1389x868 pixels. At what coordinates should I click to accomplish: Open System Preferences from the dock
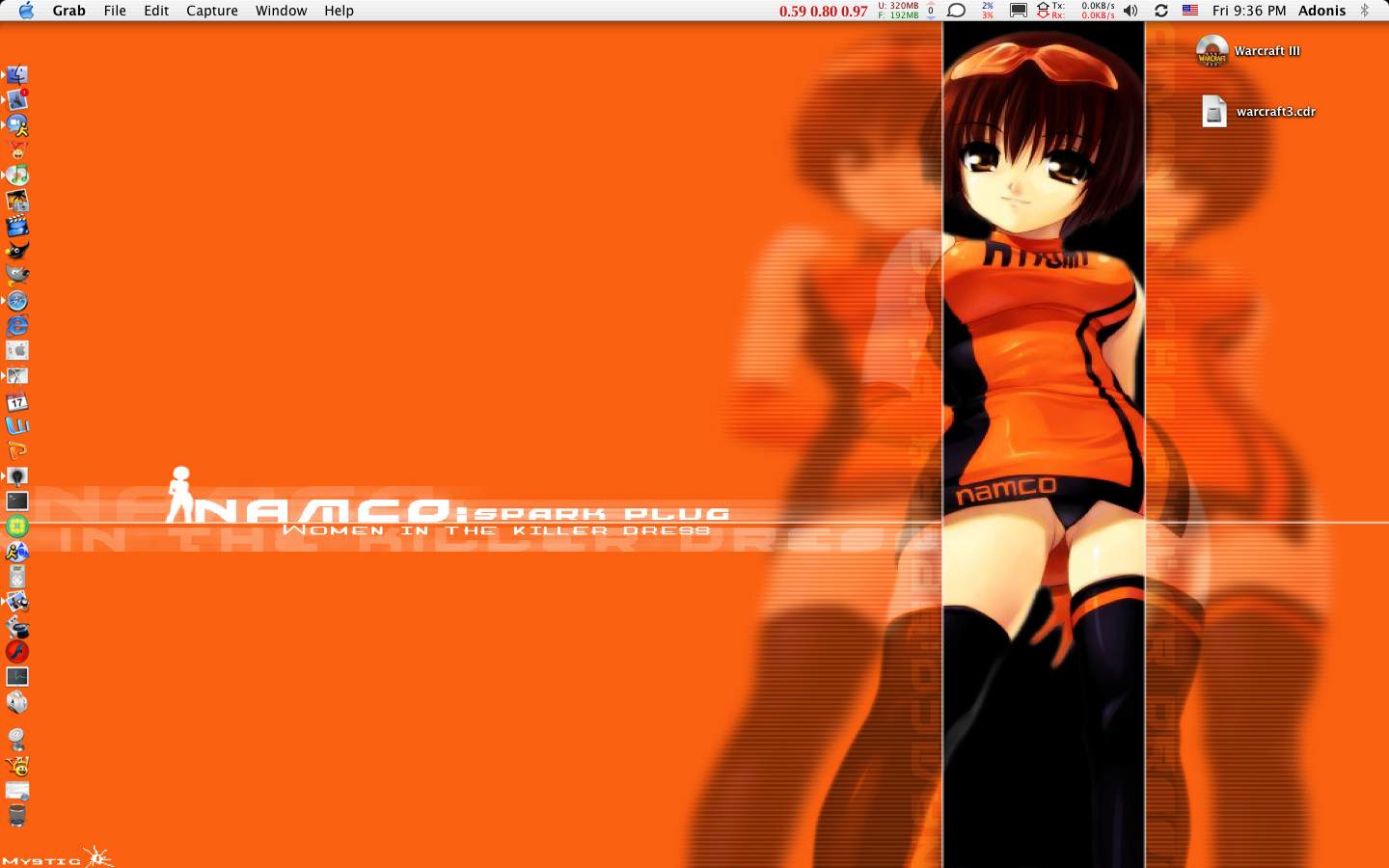tap(17, 350)
